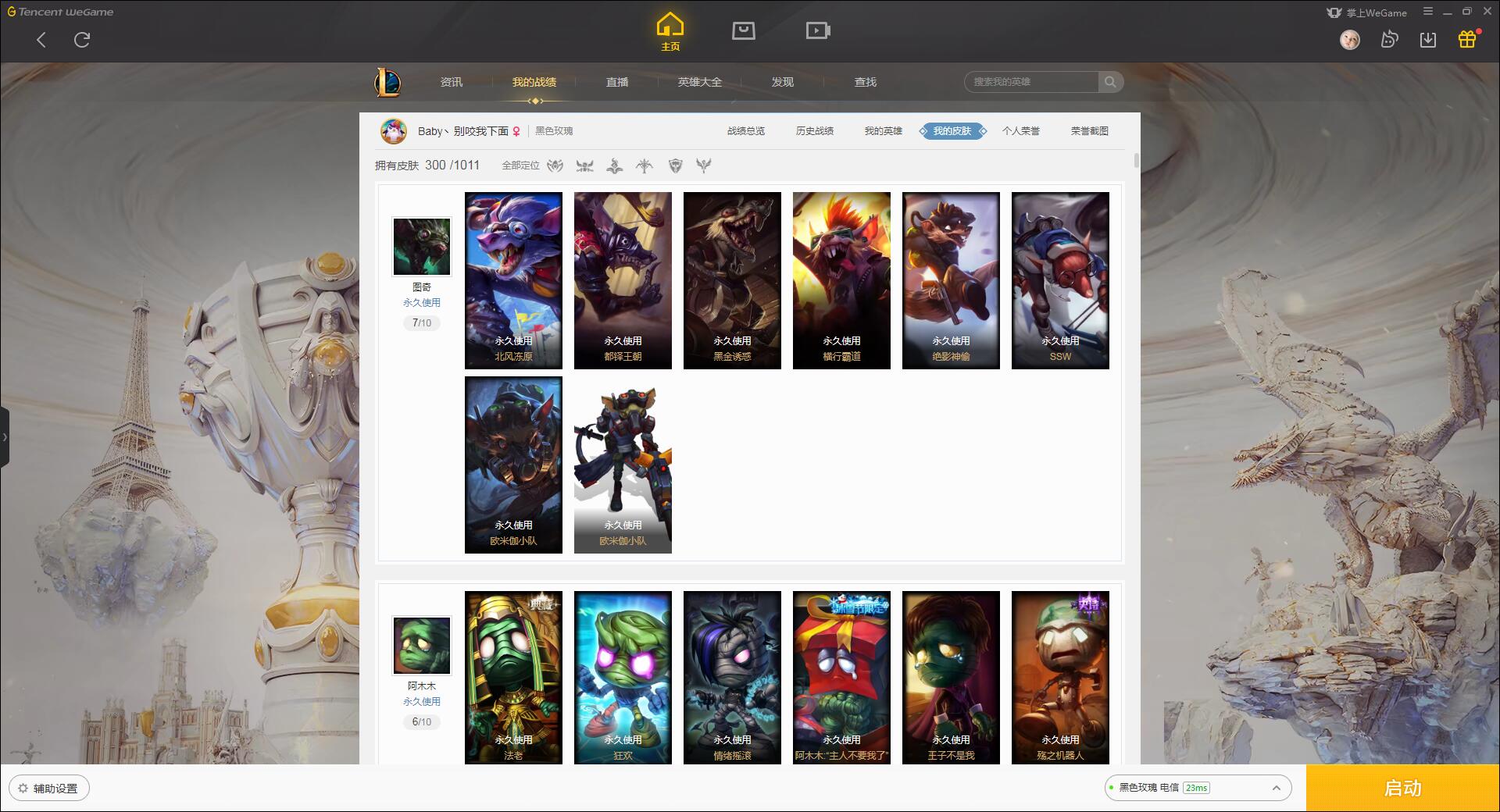1500x812 pixels.
Task: Click the 6/10 skin count badge
Action: coord(422,721)
